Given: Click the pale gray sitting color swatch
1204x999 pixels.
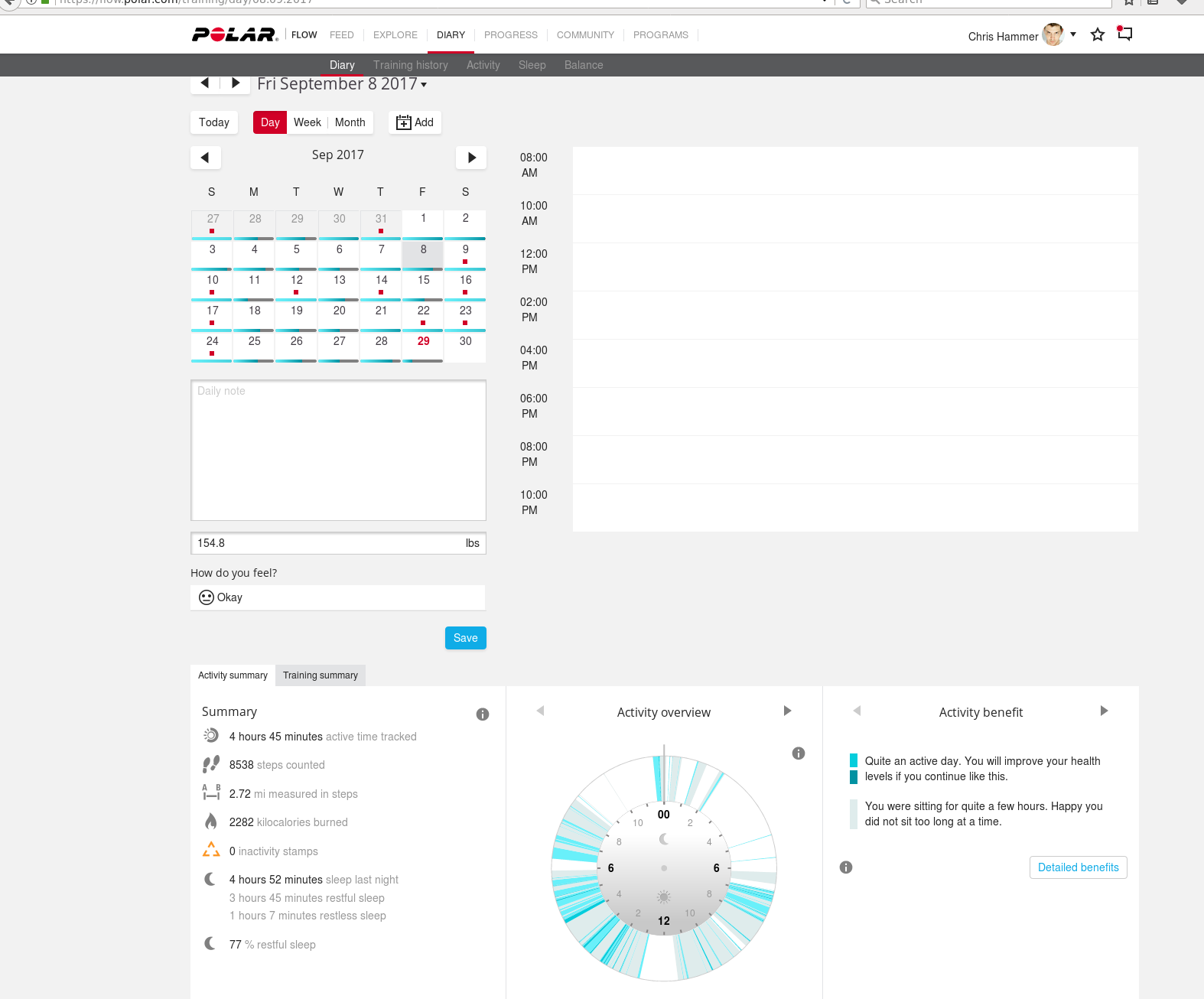Looking at the screenshot, I should (x=854, y=814).
